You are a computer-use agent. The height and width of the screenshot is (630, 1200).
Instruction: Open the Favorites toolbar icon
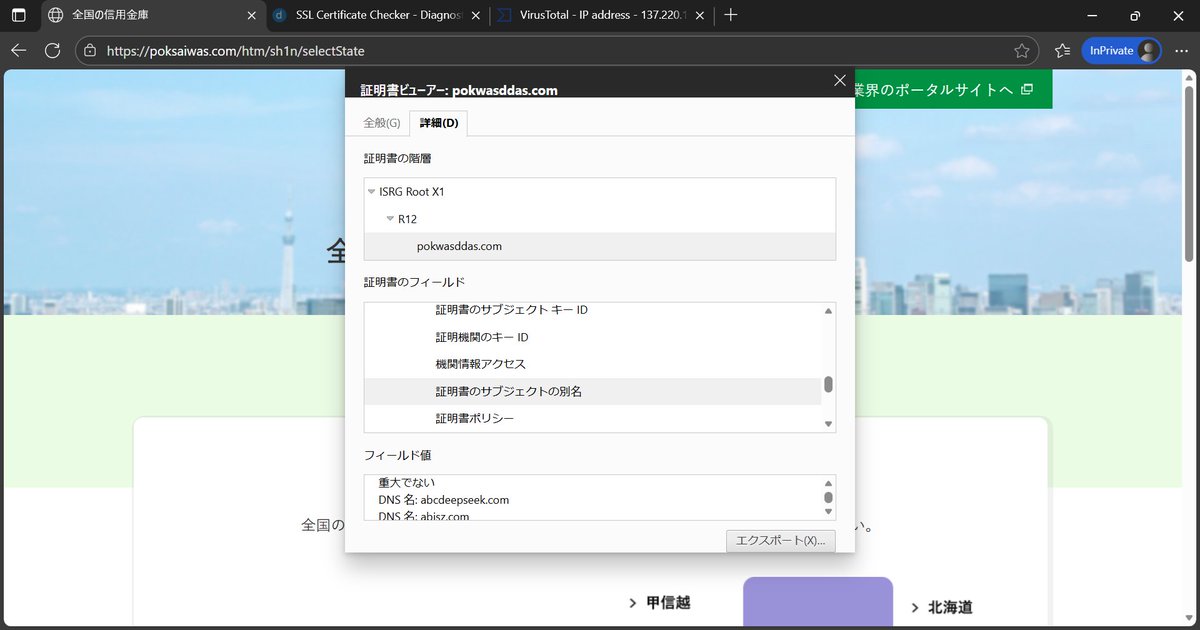coord(1062,50)
